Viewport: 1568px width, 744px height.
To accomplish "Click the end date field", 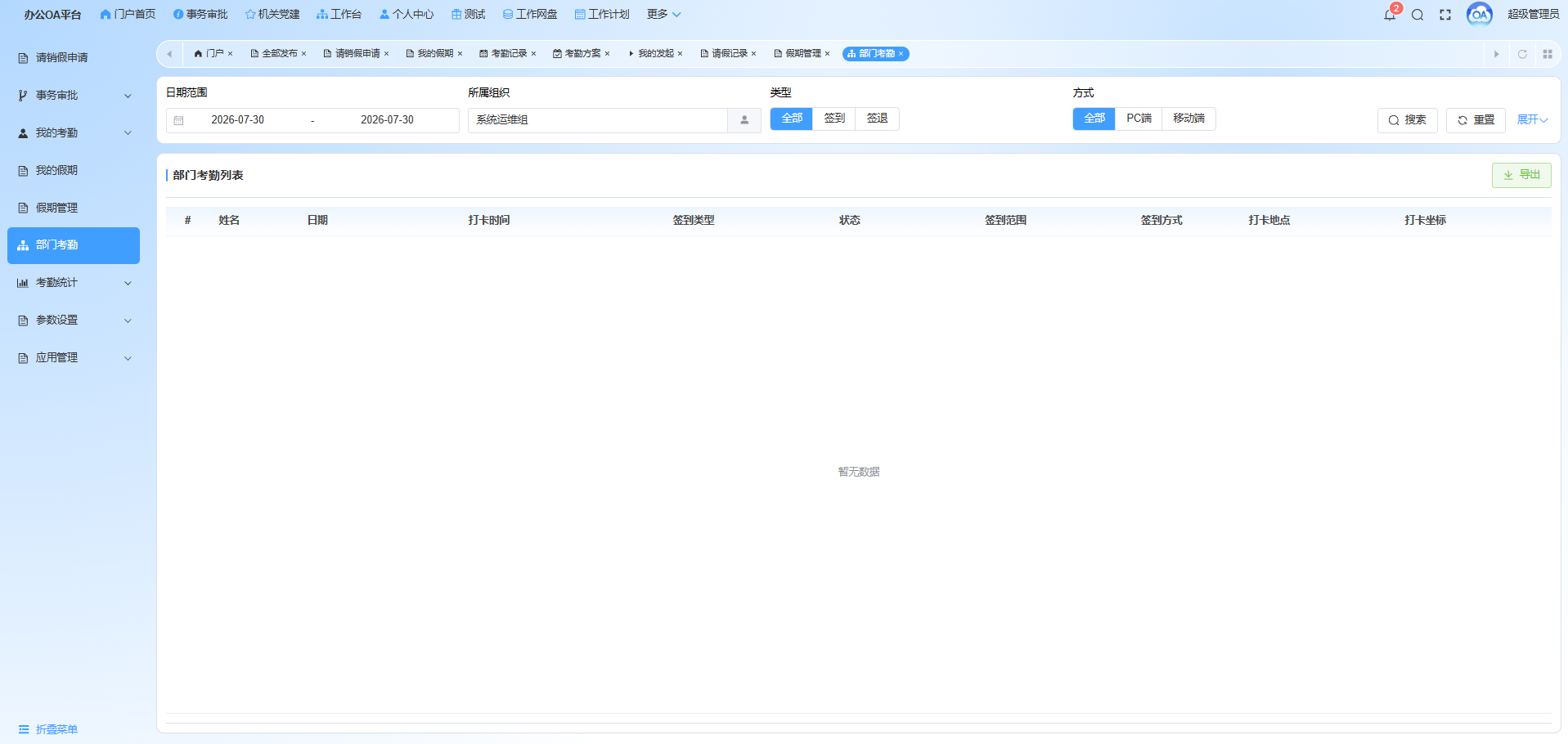I will (387, 120).
